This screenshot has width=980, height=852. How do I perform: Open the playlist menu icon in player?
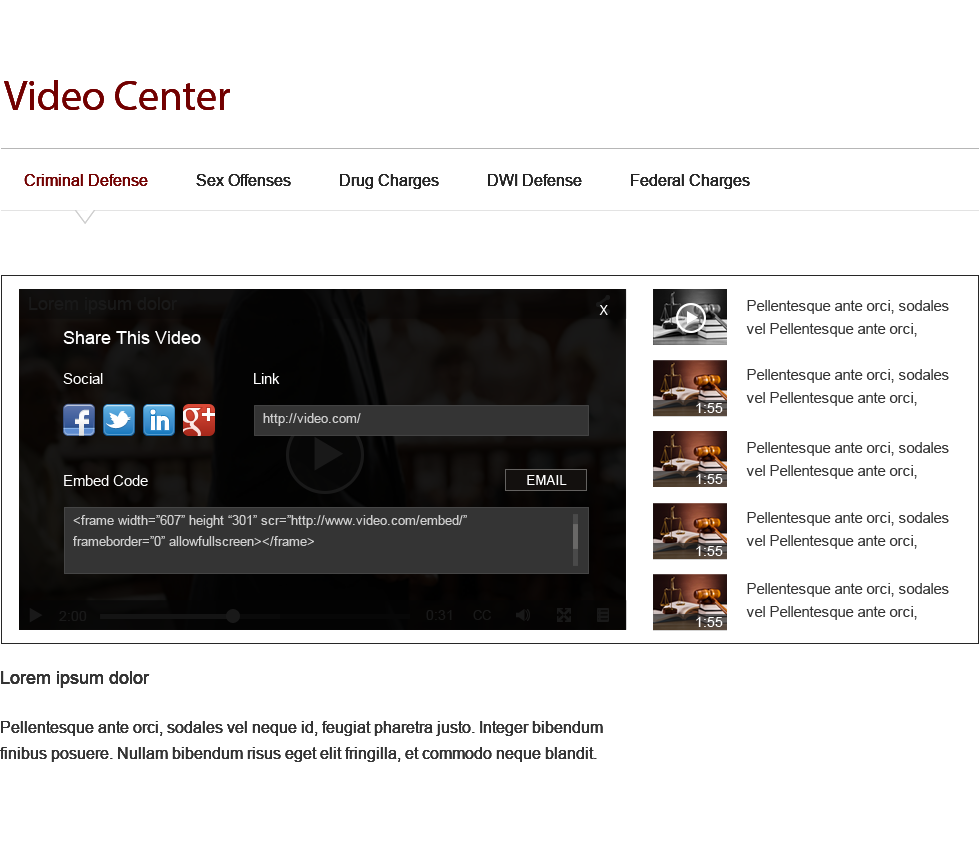(x=603, y=616)
